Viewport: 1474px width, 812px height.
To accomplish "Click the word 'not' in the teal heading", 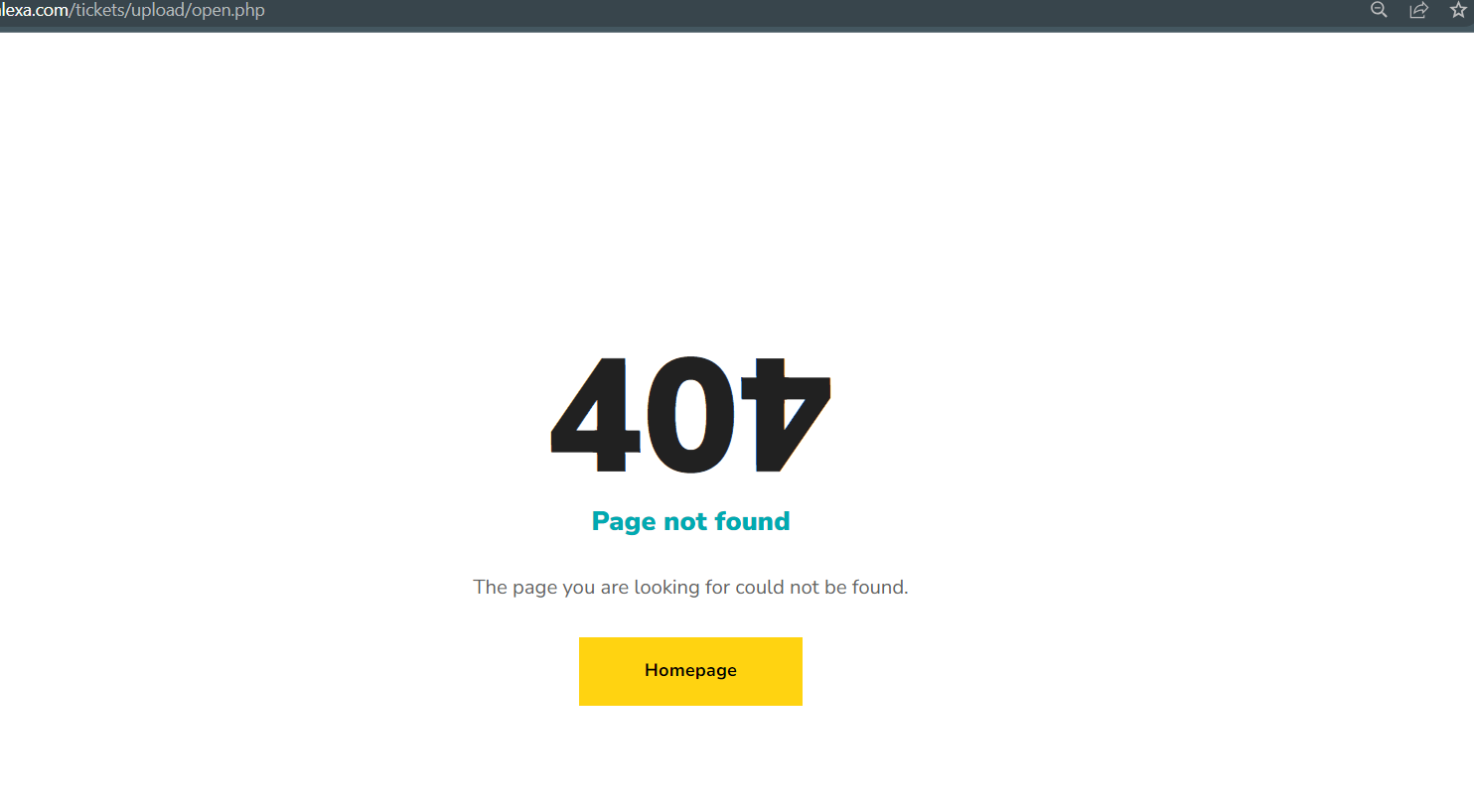I will click(685, 522).
